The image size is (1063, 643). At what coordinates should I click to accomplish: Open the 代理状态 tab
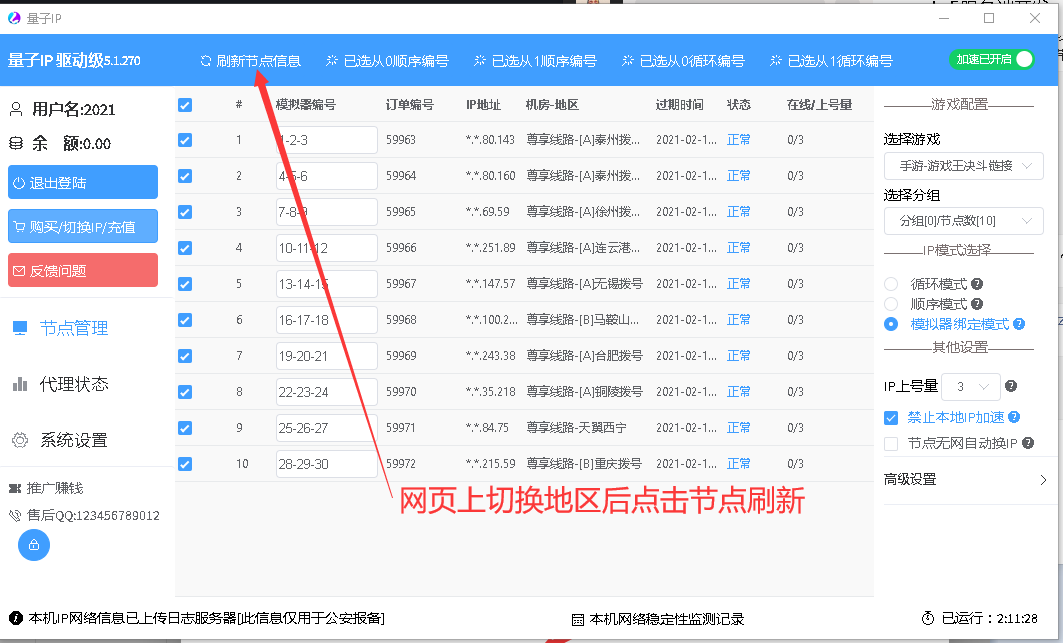73,384
